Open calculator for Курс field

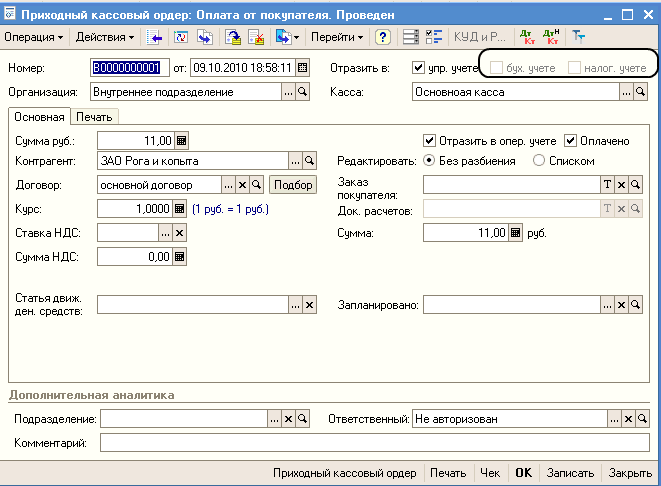180,209
